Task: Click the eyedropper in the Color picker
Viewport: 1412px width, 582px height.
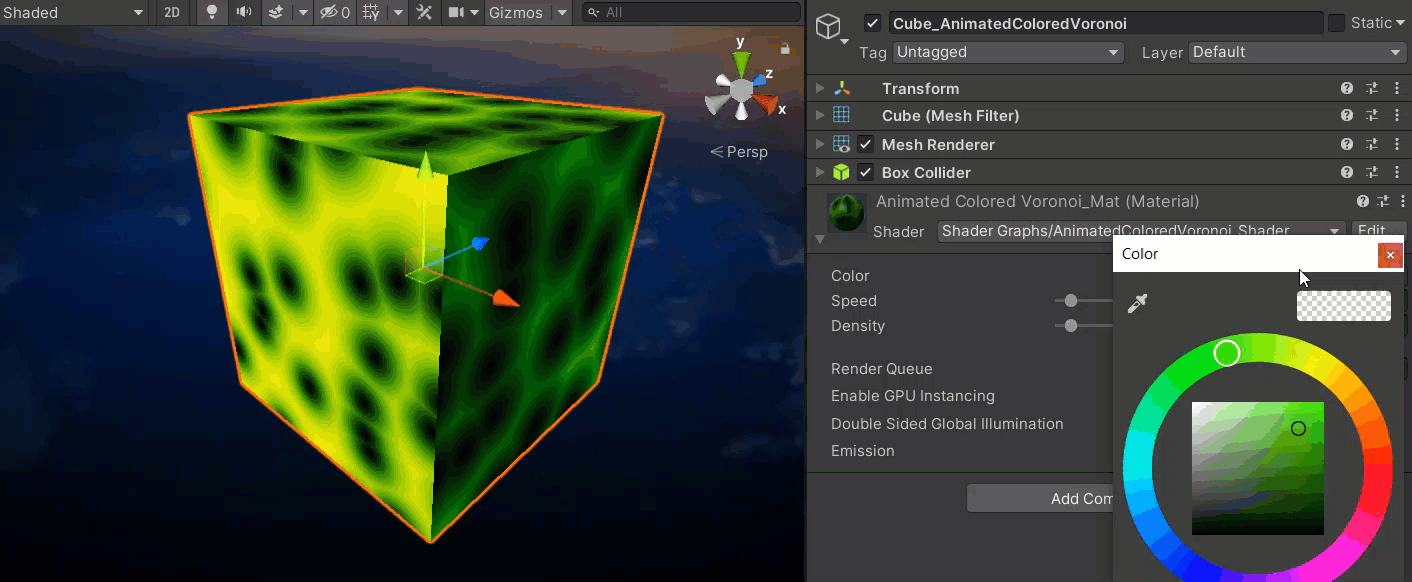Action: click(x=1137, y=304)
